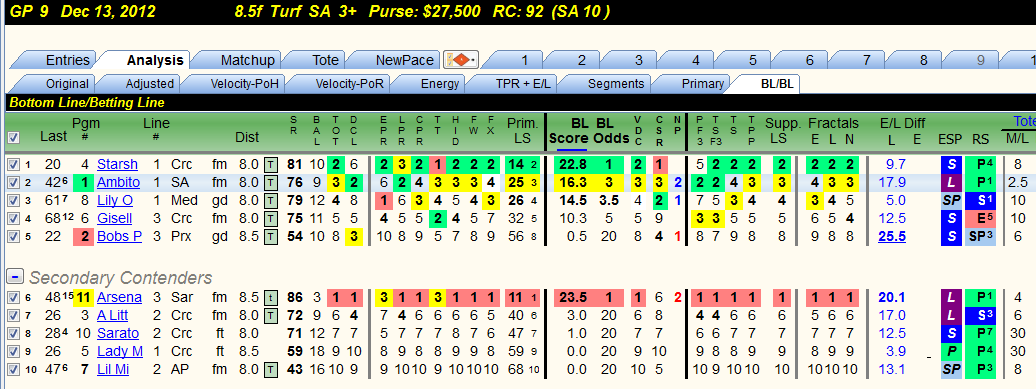Click the E/L Diff value 25.5 for Bobs P

point(893,236)
